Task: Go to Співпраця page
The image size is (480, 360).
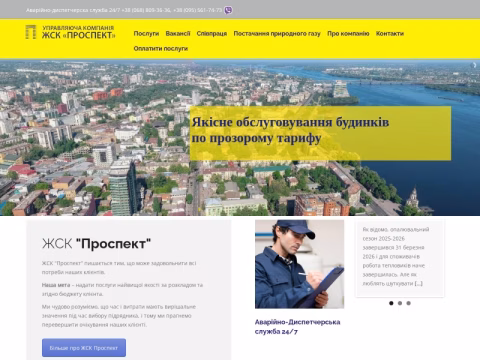Action: [x=212, y=34]
